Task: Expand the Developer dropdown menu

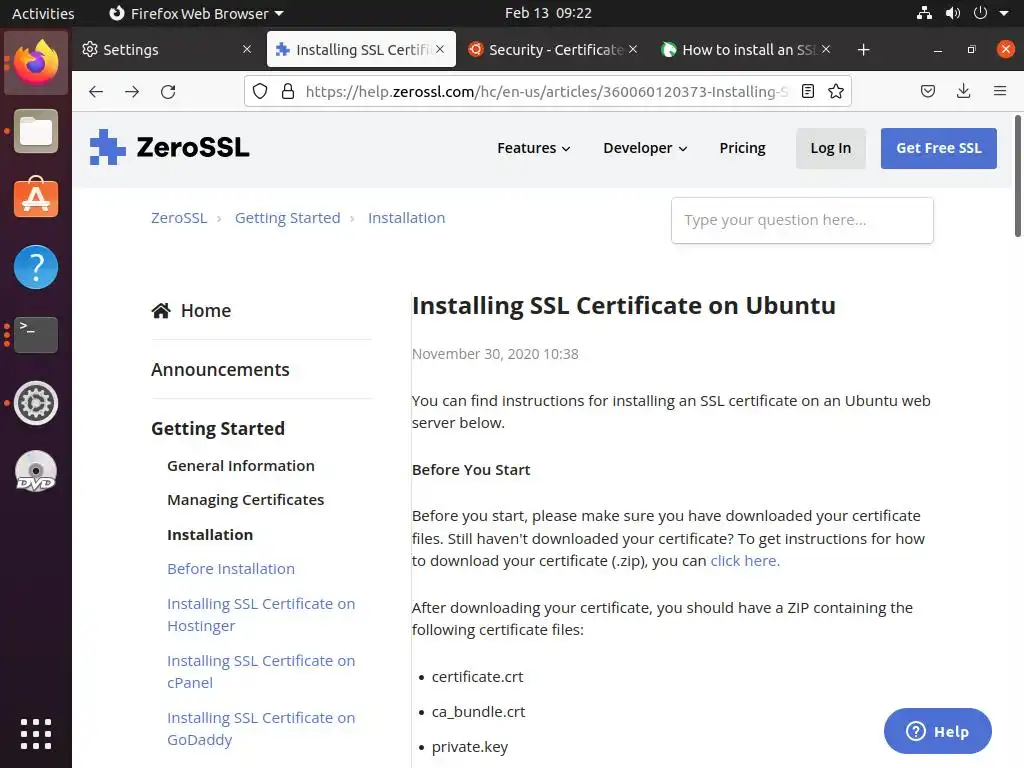Action: pyautogui.click(x=645, y=148)
